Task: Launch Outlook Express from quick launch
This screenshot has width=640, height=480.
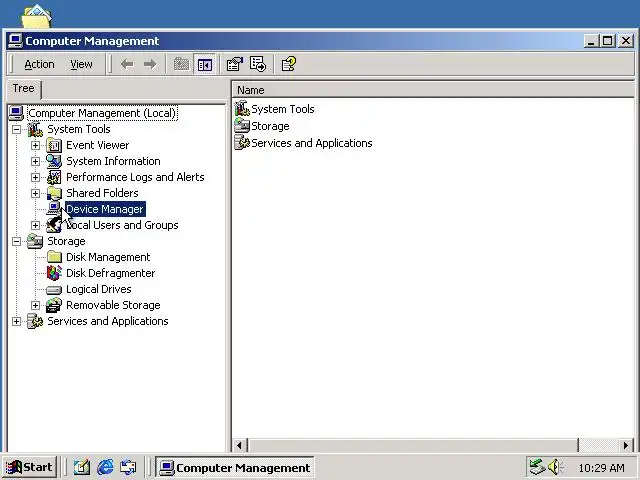Action: (x=128, y=467)
